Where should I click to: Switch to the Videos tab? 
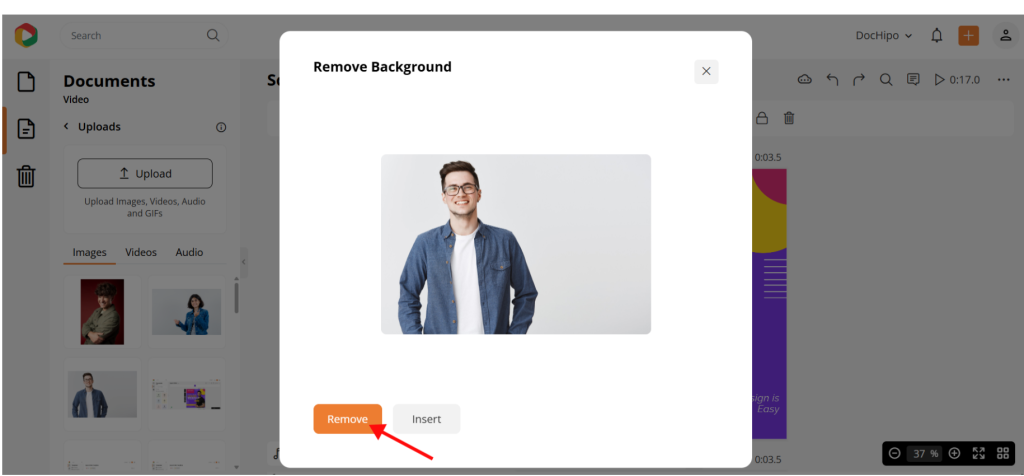(x=141, y=252)
